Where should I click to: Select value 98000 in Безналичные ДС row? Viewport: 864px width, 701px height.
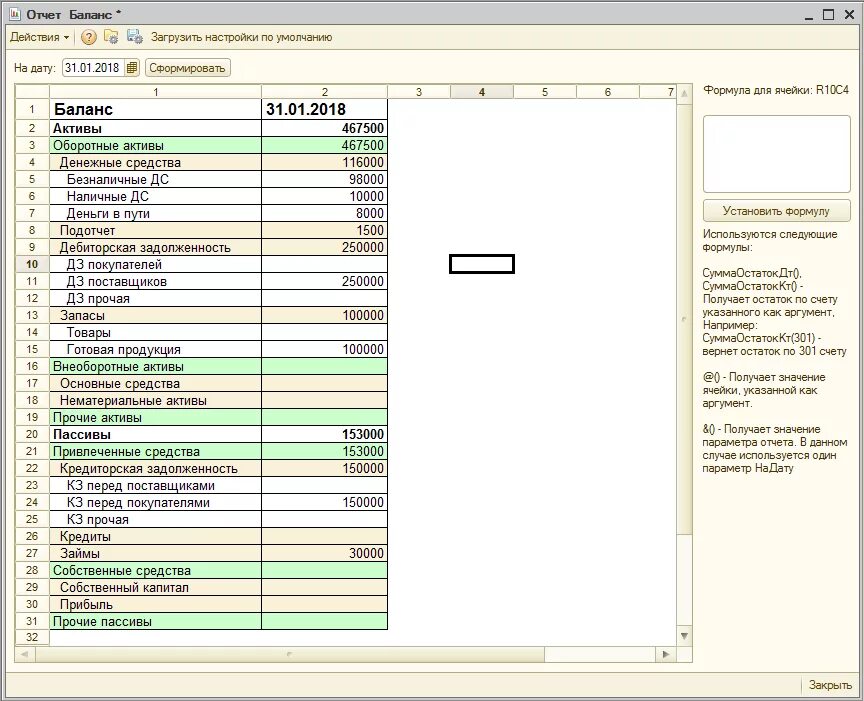[325, 179]
